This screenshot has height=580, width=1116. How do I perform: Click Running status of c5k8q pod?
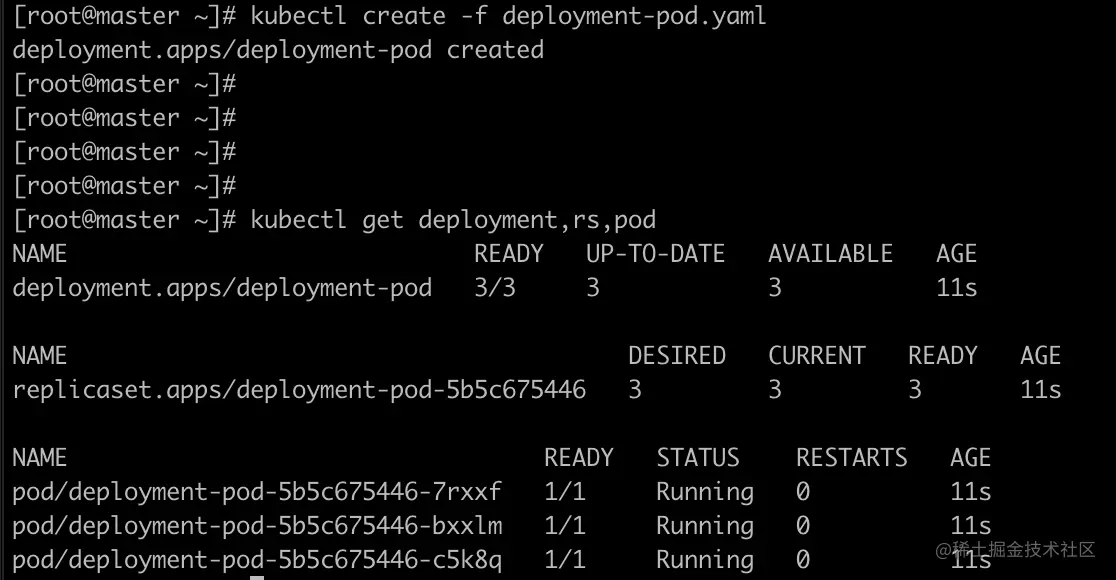tap(705, 560)
